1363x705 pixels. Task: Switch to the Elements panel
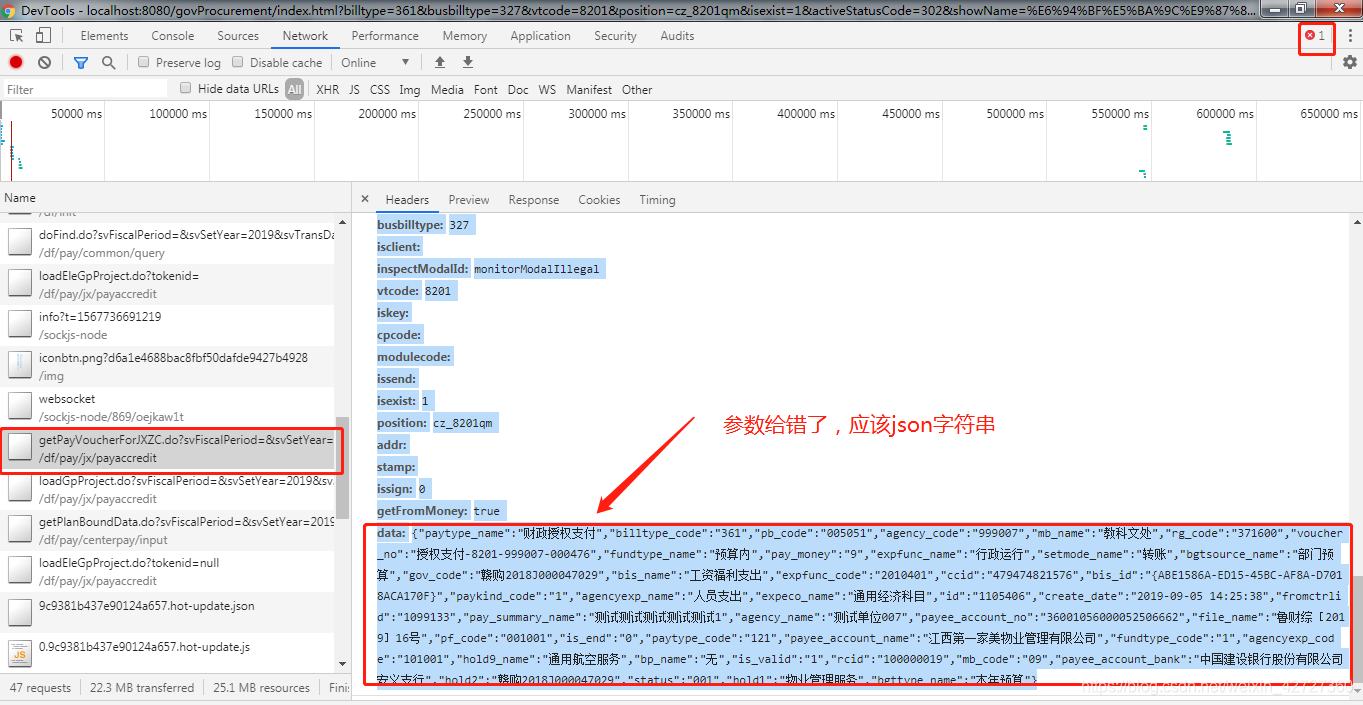(x=104, y=36)
